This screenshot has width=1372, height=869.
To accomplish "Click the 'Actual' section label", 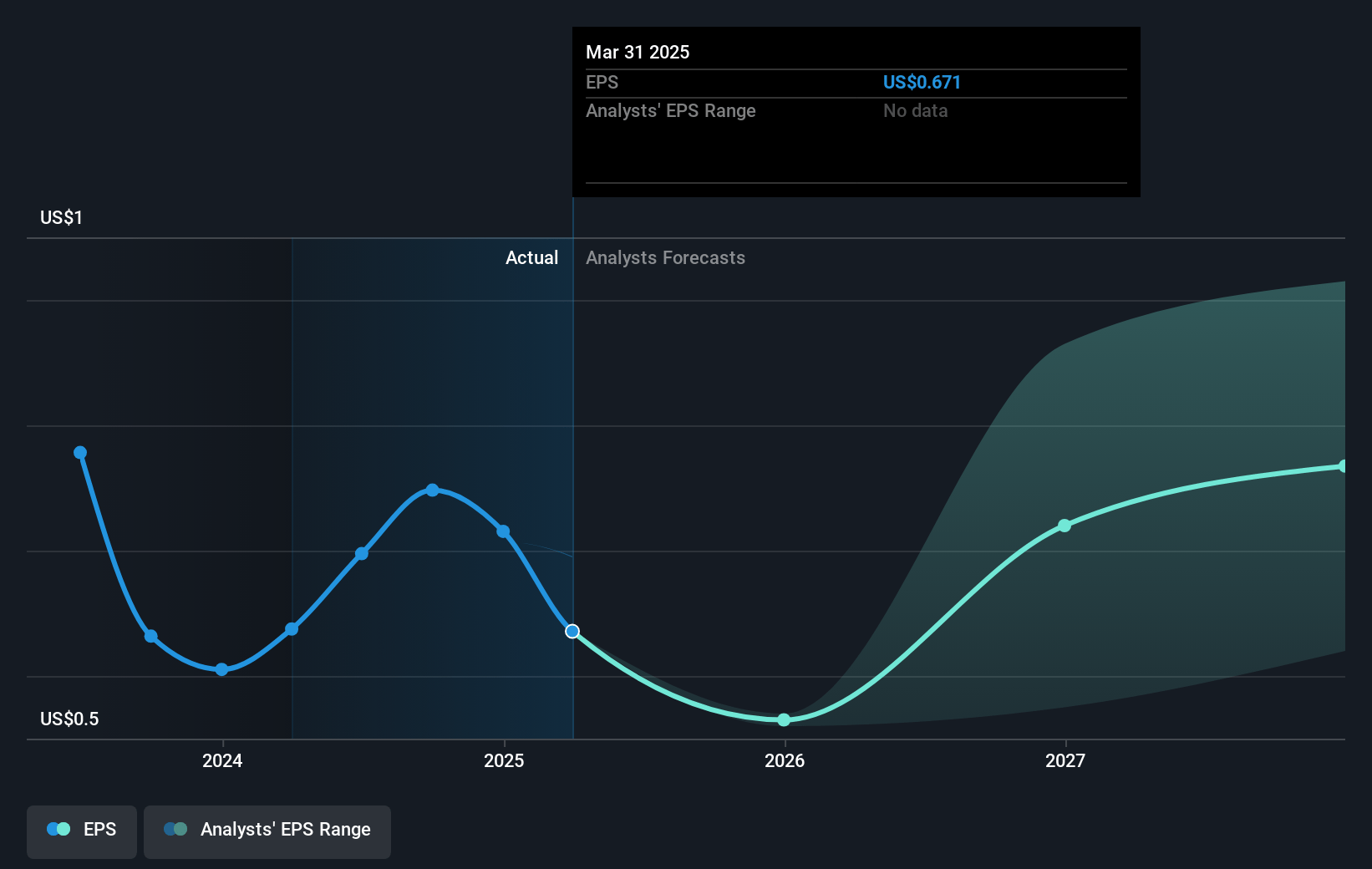I will tap(531, 257).
